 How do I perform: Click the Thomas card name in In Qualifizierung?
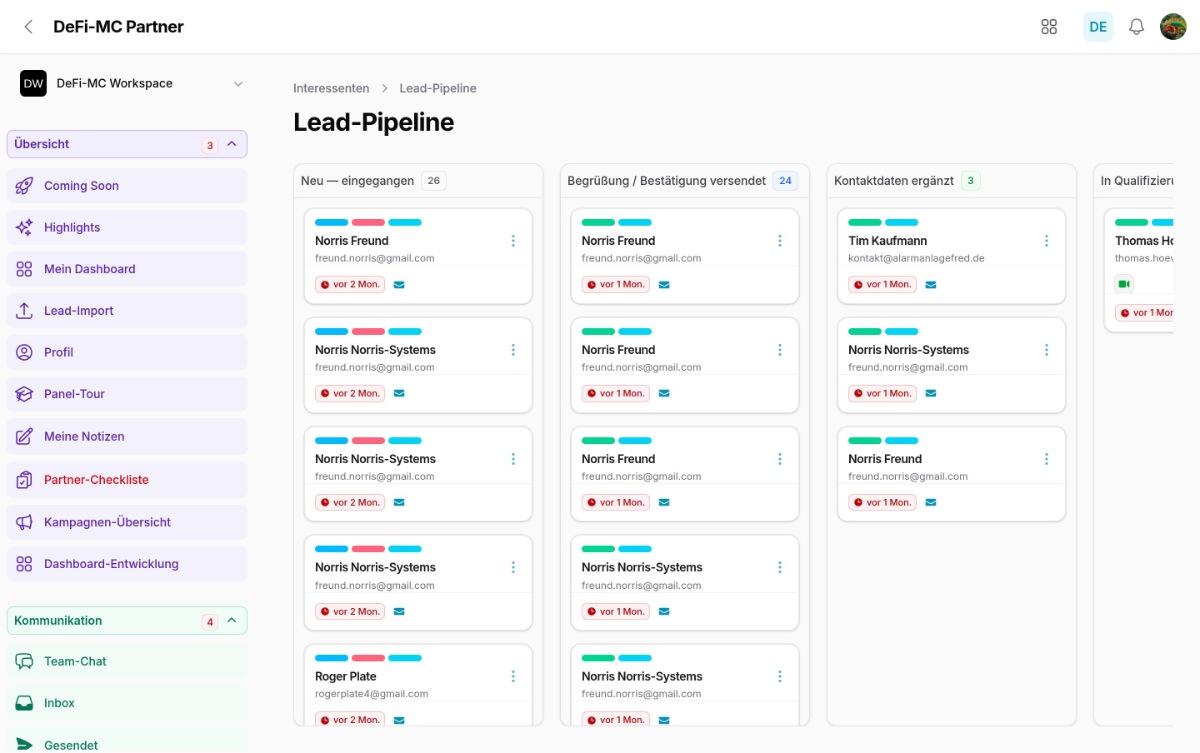[1144, 241]
